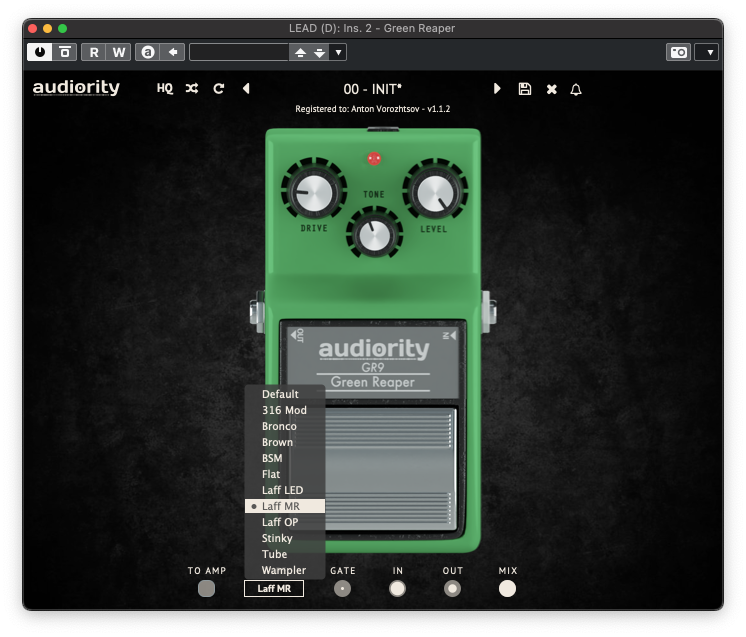Open the 00 - INIT preset name
Image resolution: width=746 pixels, height=637 pixels.
click(x=373, y=89)
